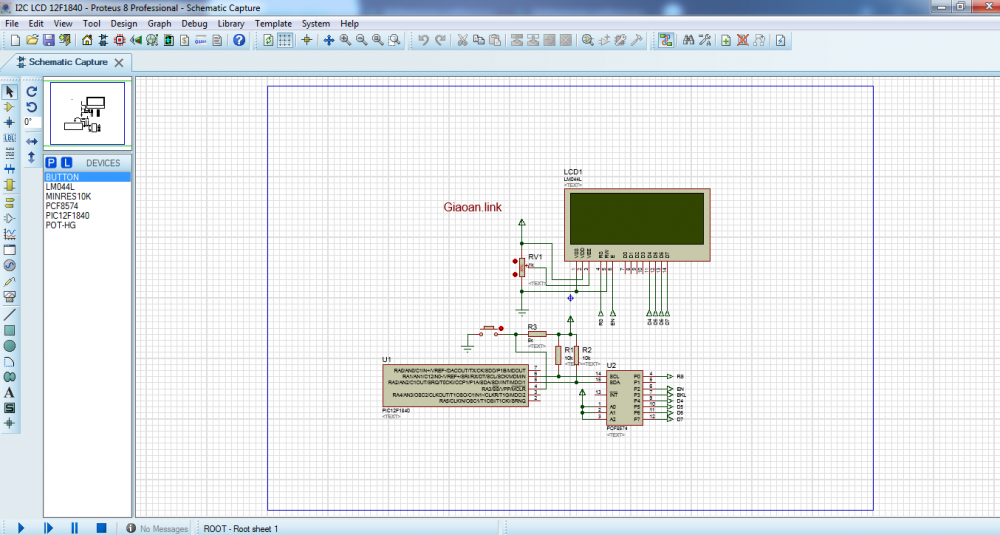Open the Help question mark icon
The image size is (1000, 535).
click(239, 41)
